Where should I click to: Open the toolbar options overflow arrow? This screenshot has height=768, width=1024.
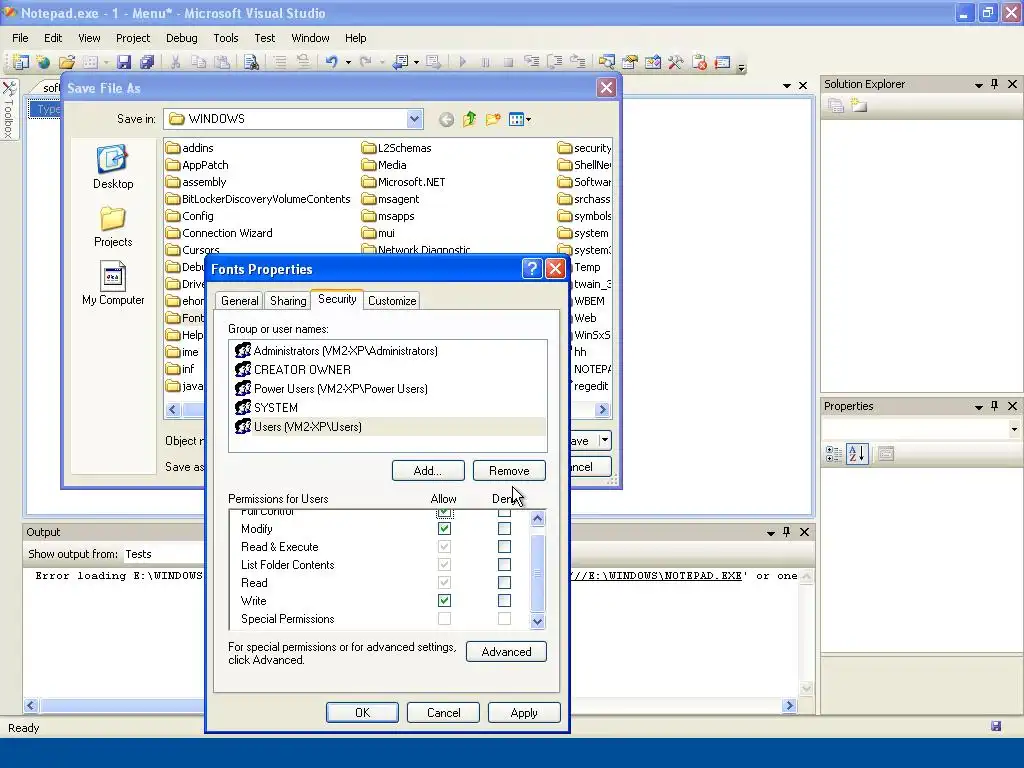pos(741,67)
